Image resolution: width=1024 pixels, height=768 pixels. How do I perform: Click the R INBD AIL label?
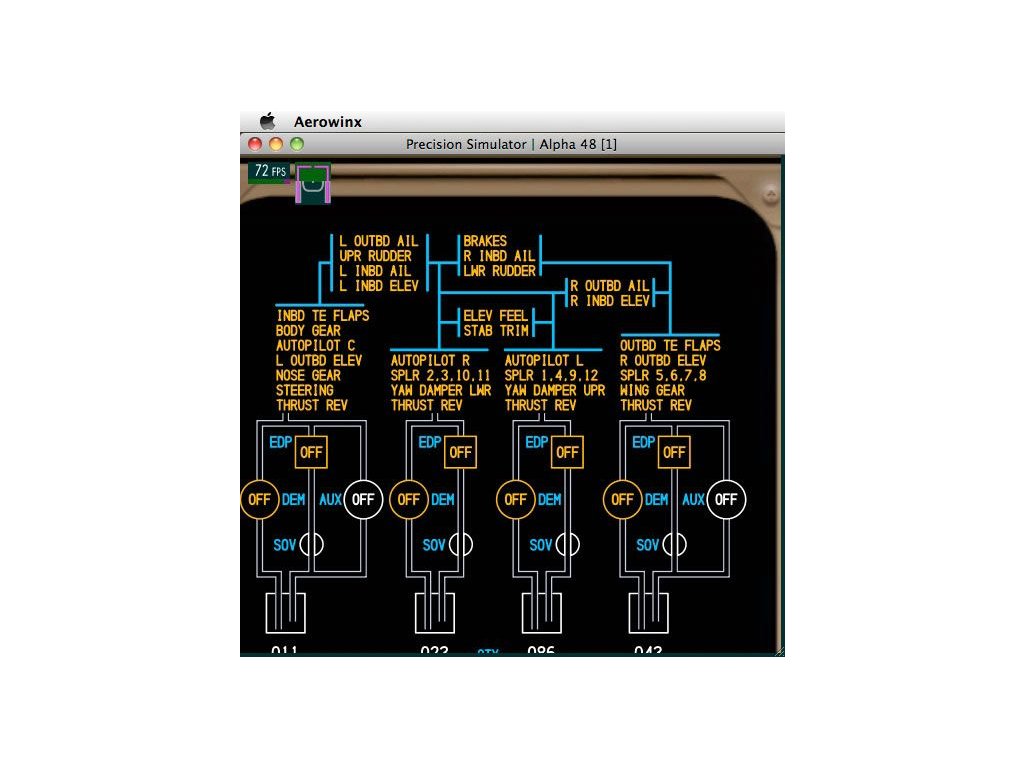coord(500,256)
